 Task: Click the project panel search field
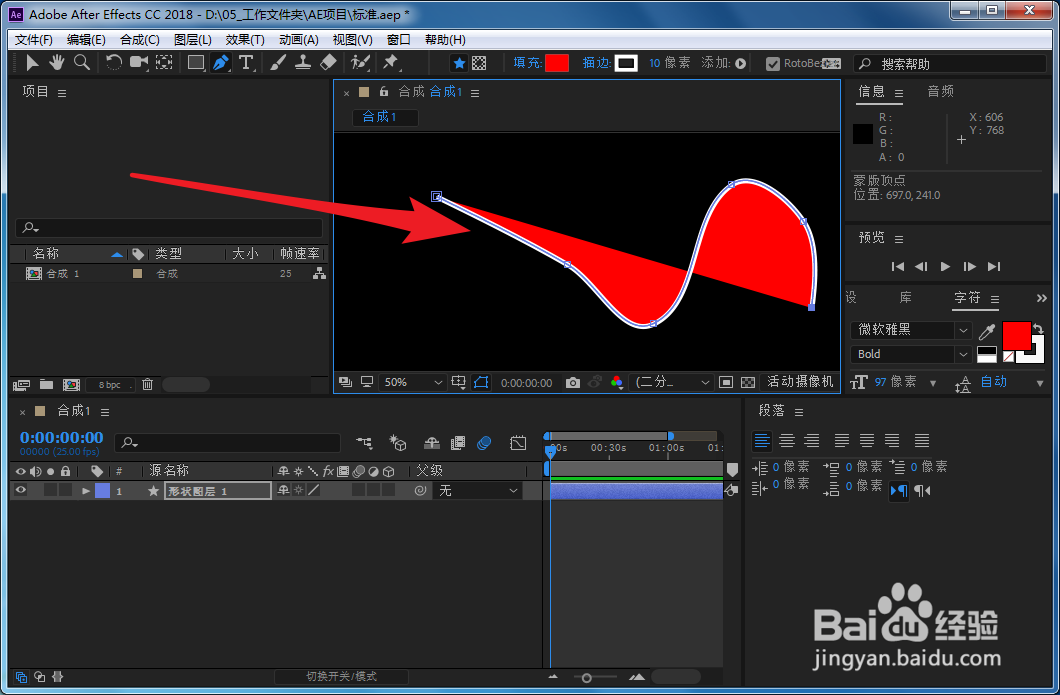[169, 228]
